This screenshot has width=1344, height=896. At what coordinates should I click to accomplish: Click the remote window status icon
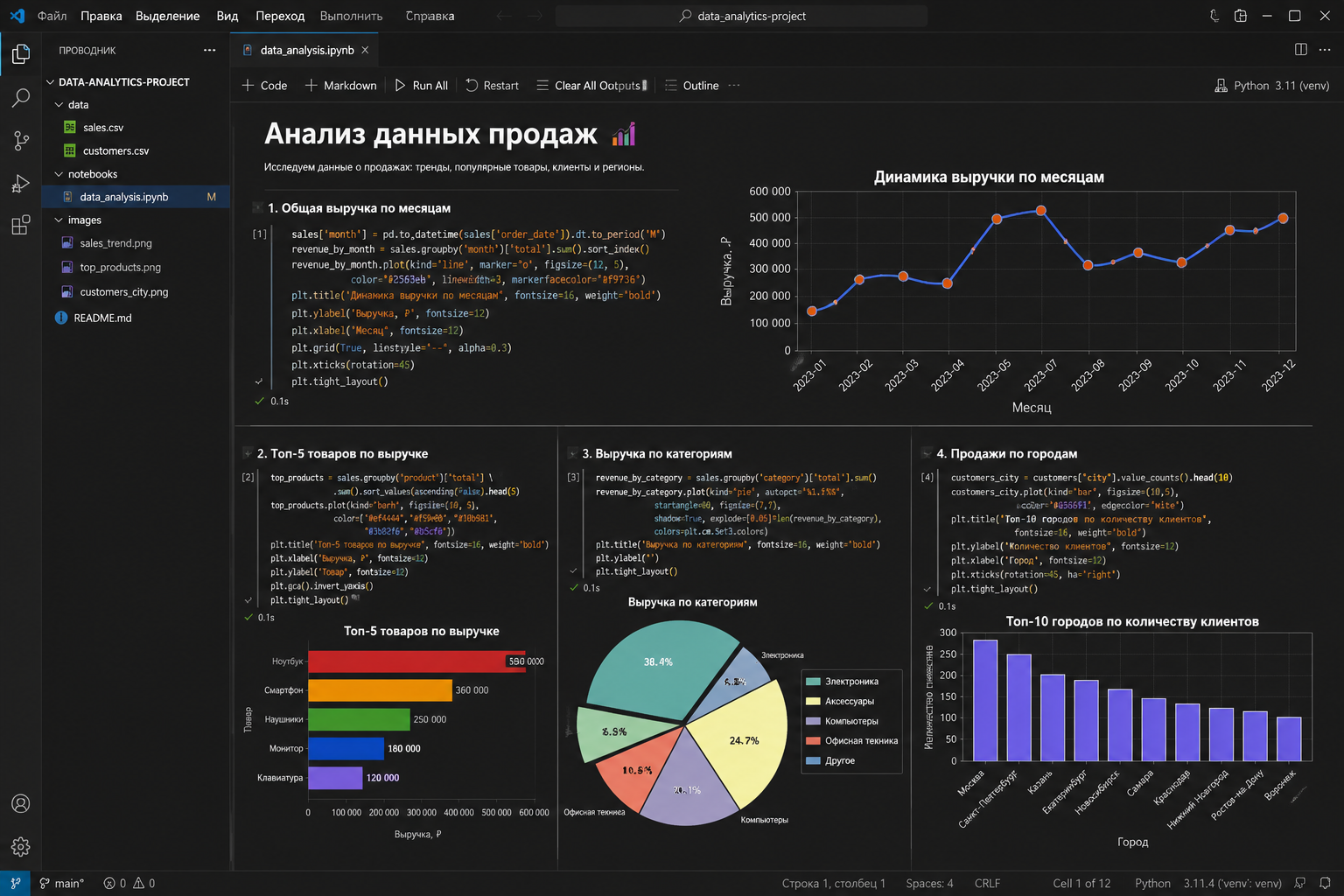click(15, 883)
